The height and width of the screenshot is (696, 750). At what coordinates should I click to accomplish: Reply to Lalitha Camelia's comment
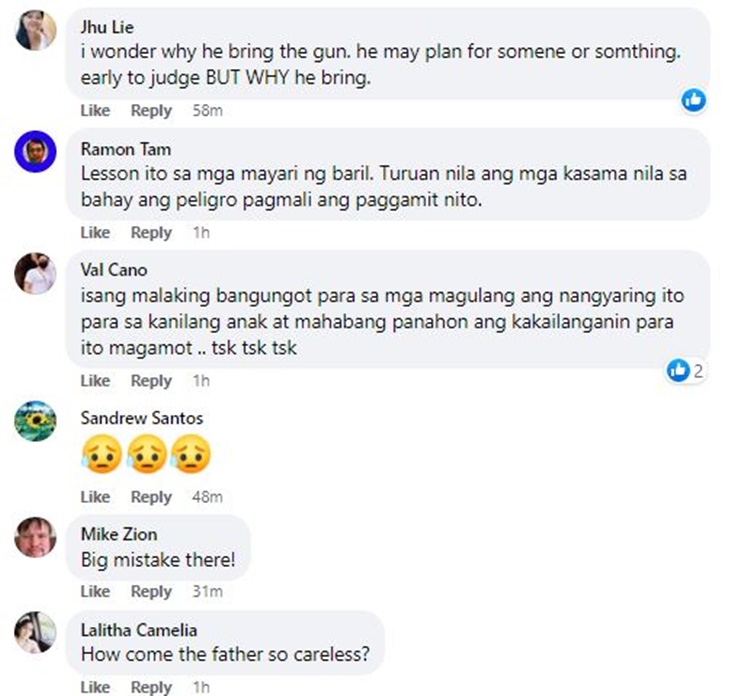pyautogui.click(x=151, y=687)
